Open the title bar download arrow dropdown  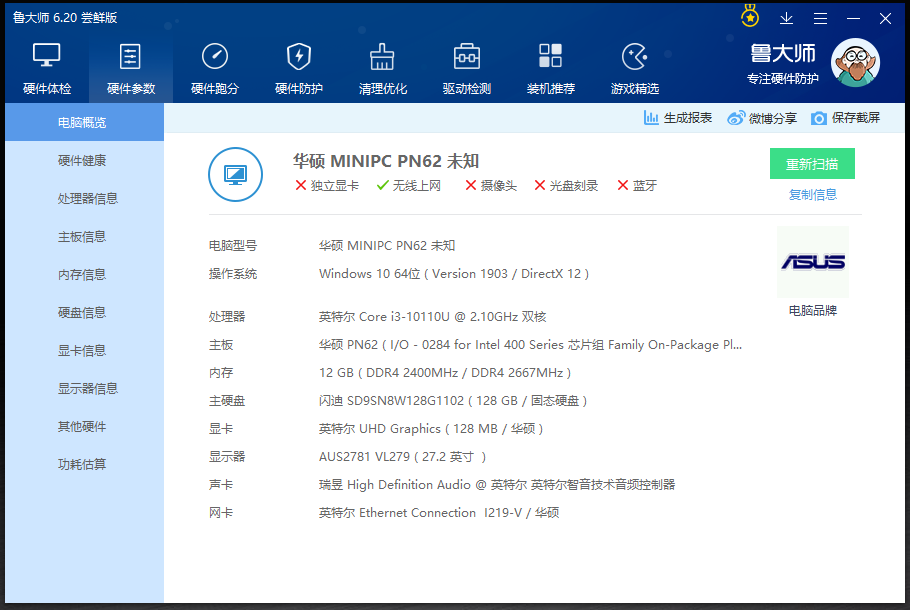[787, 18]
